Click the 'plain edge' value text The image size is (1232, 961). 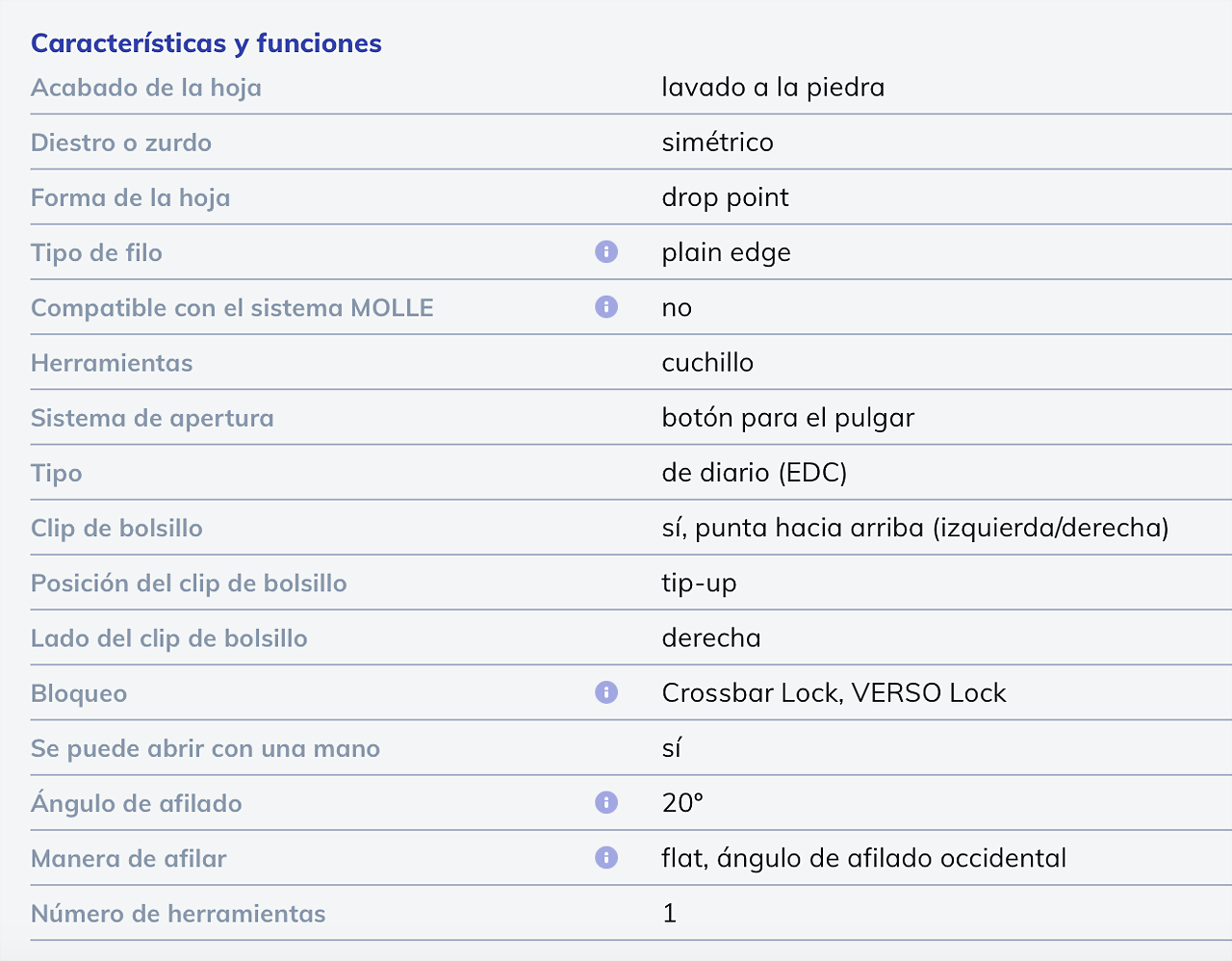[x=726, y=252]
